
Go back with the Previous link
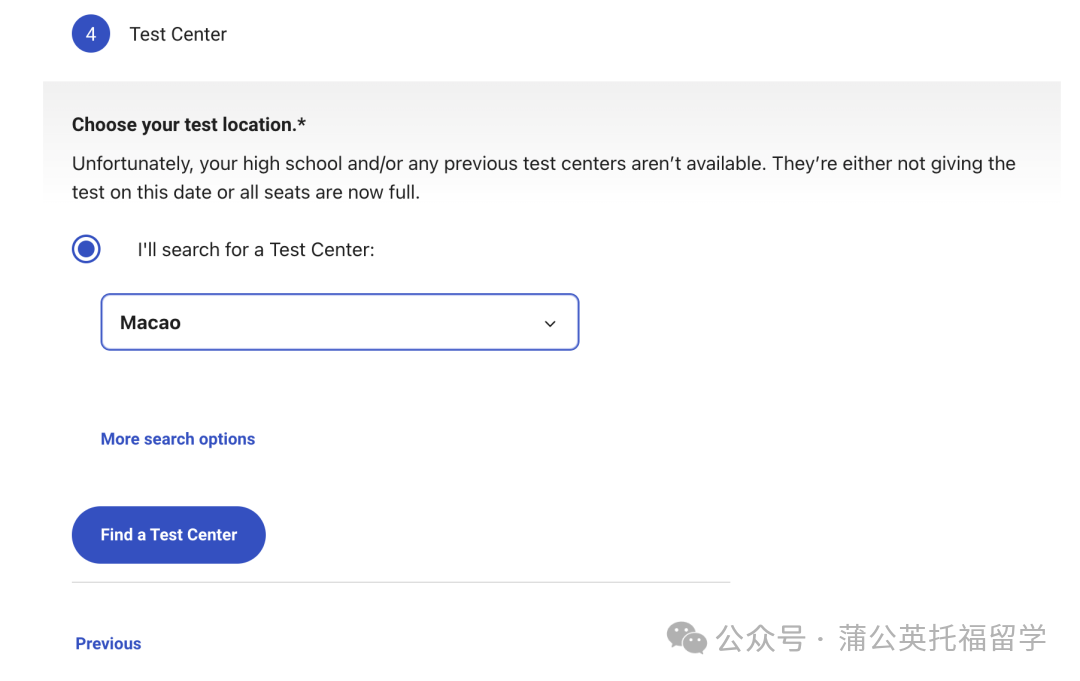[x=108, y=644]
